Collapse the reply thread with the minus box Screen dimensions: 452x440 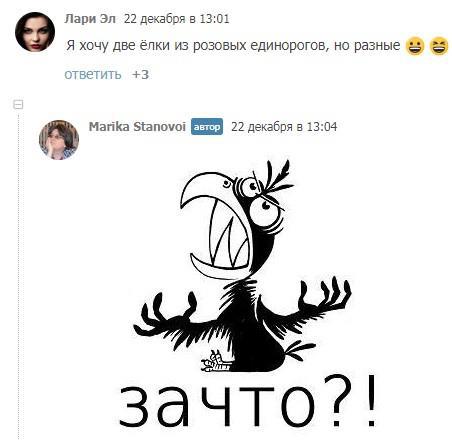pyautogui.click(x=18, y=105)
